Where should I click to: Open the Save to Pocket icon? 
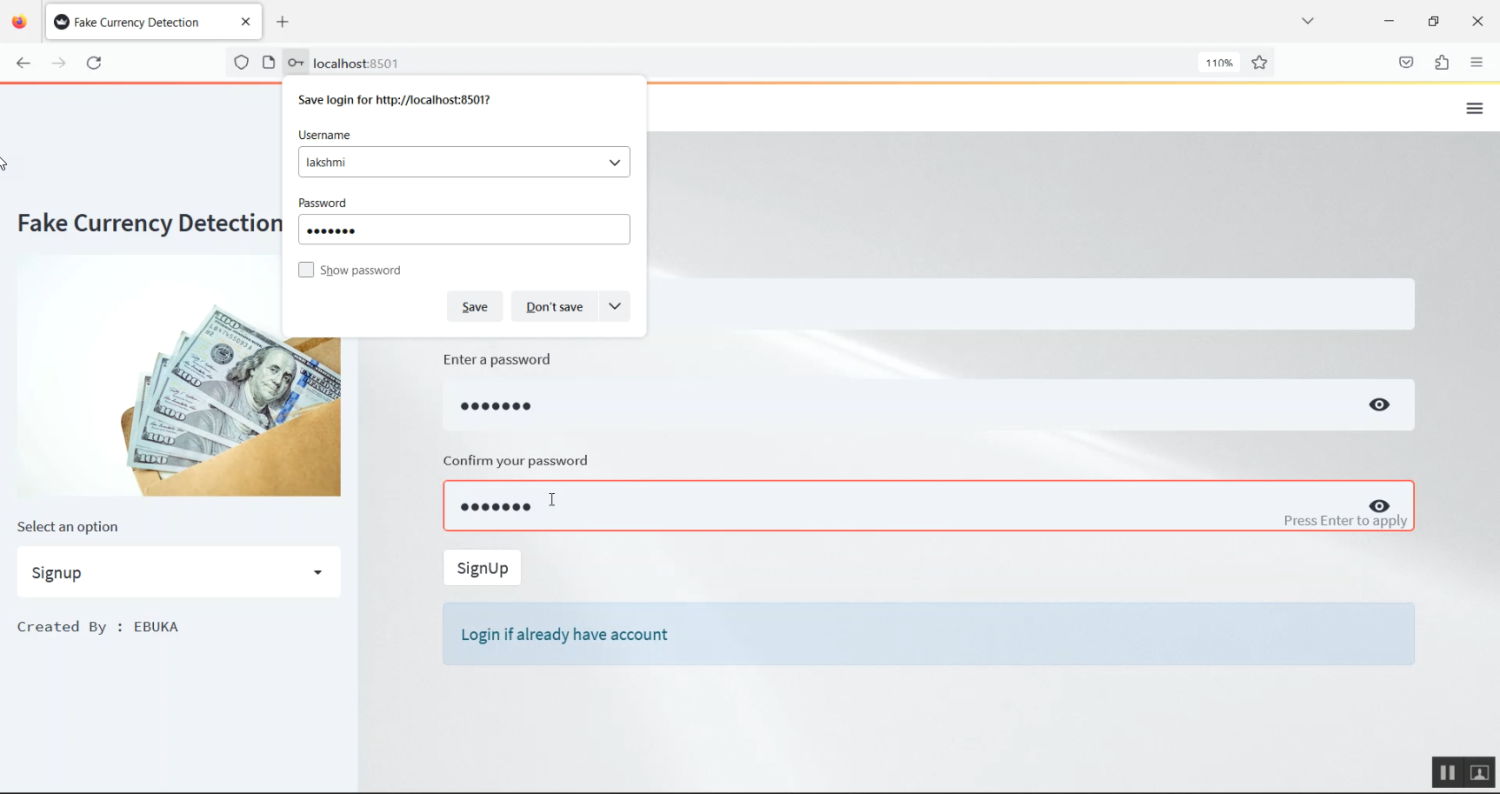coord(1406,62)
